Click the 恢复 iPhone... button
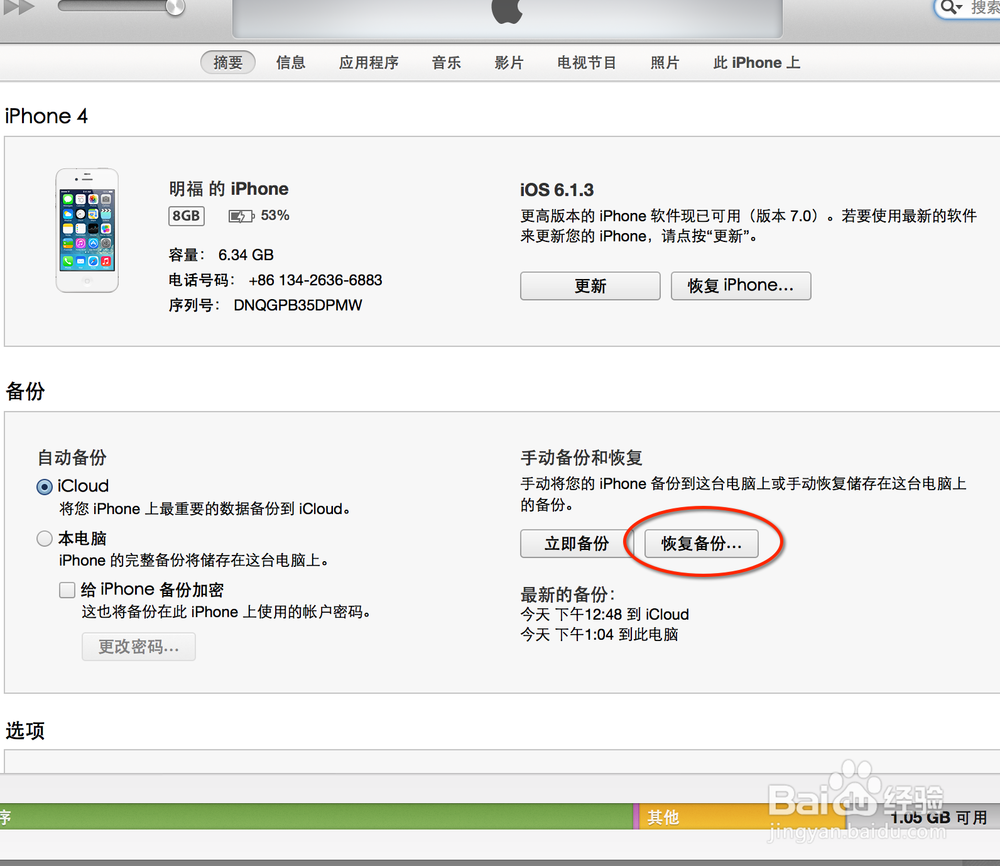Image resolution: width=1000 pixels, height=866 pixels. tap(740, 286)
